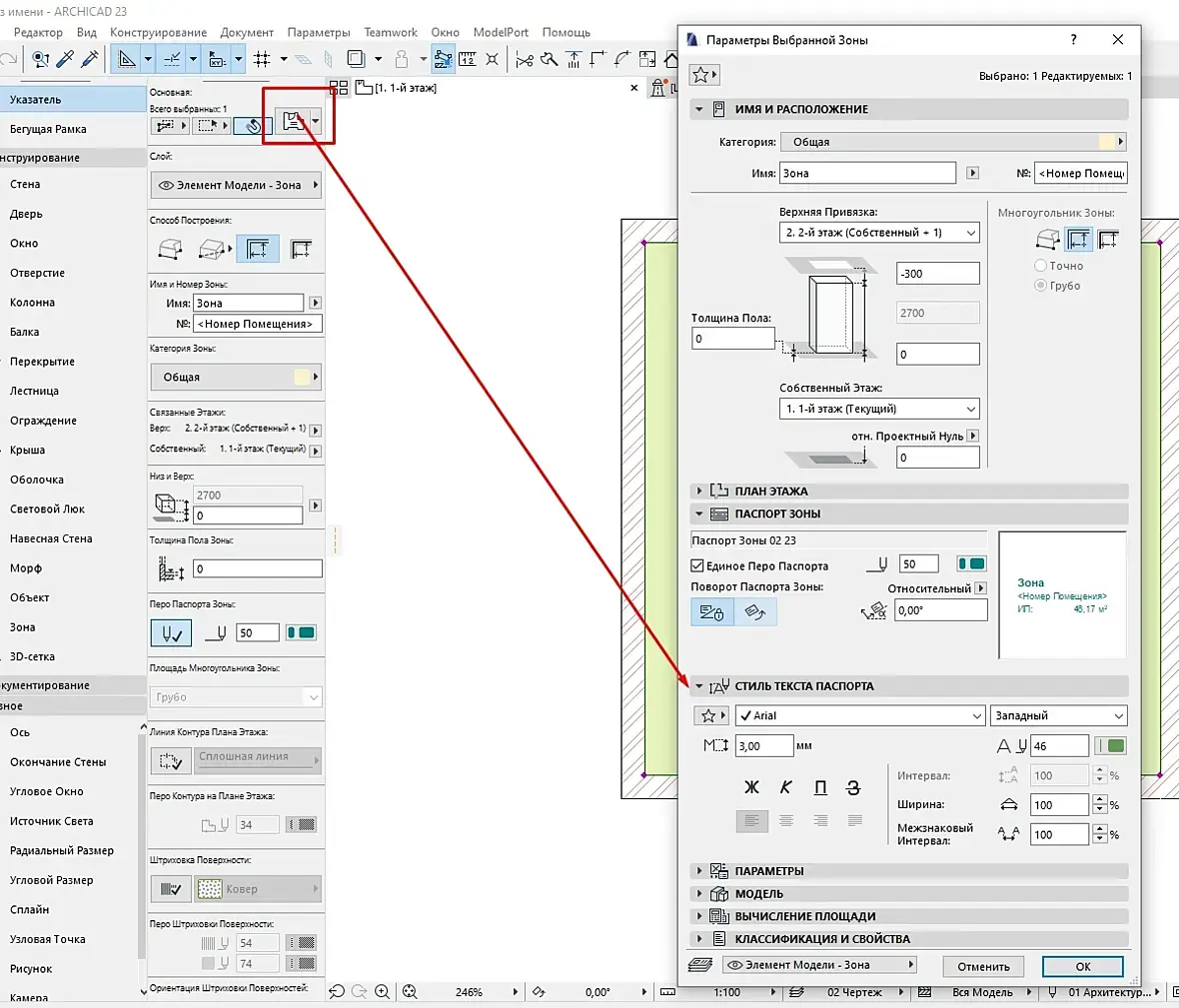The width and height of the screenshot is (1179, 1008).
Task: Click the dialog help question mark
Action: click(1073, 39)
